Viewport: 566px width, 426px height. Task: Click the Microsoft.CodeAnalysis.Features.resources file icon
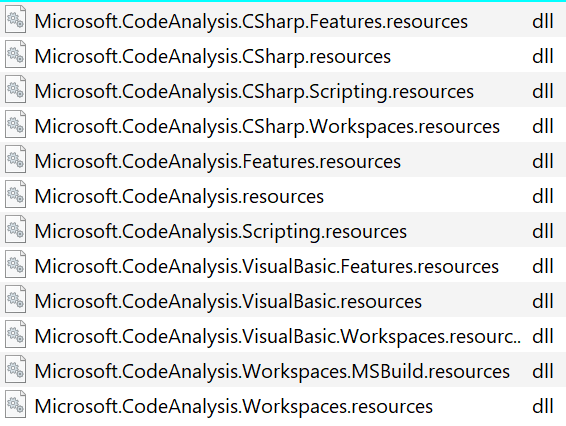pos(16,160)
